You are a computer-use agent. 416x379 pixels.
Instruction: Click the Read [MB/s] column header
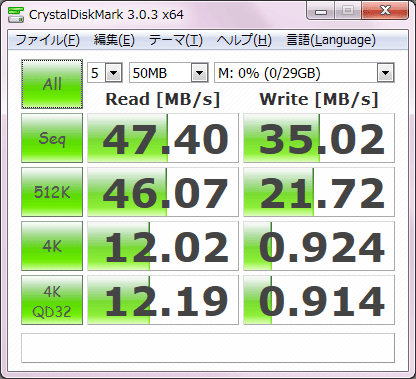coord(163,99)
